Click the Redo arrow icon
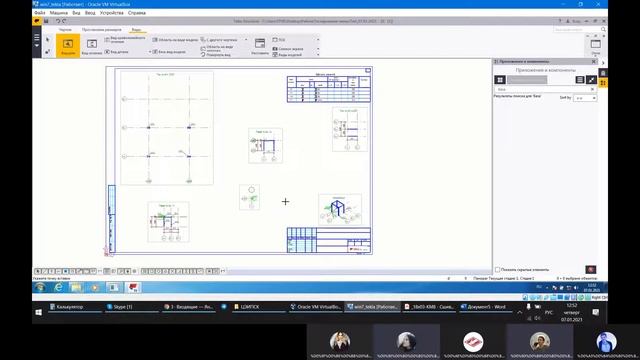The image size is (640, 360). pyautogui.click(x=64, y=21)
